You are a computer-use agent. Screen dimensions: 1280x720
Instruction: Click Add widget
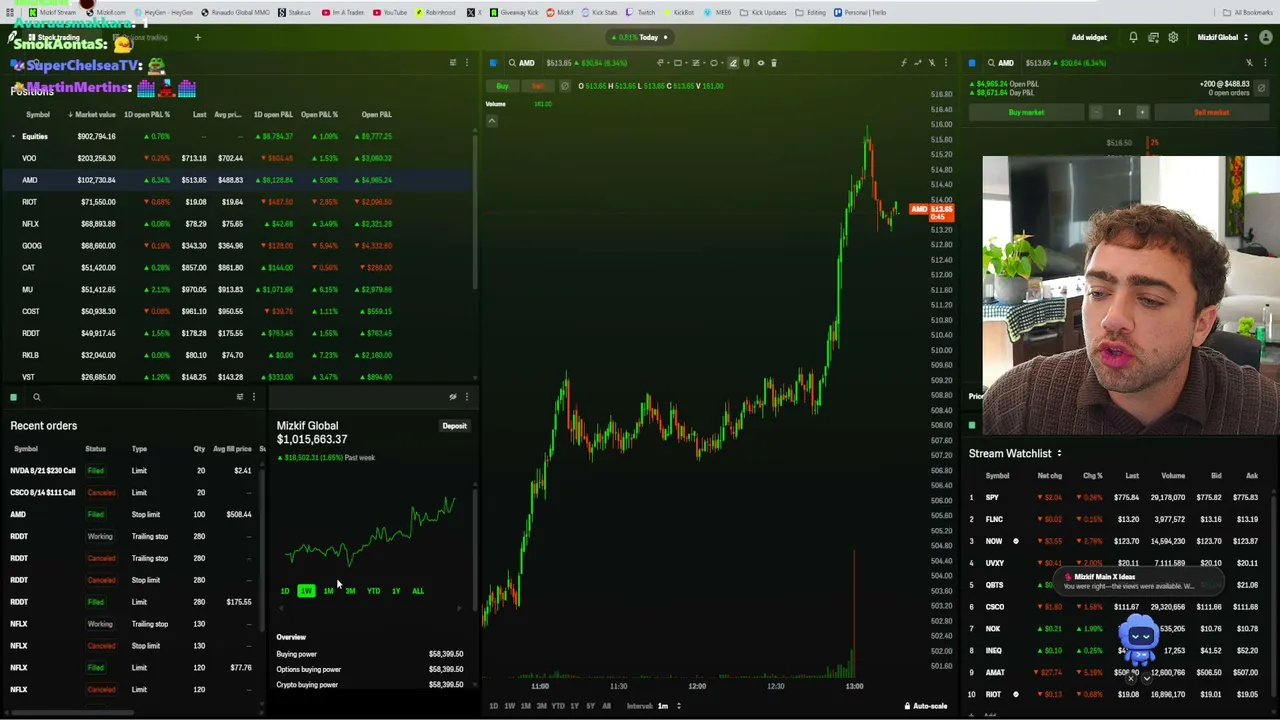[x=1089, y=38]
